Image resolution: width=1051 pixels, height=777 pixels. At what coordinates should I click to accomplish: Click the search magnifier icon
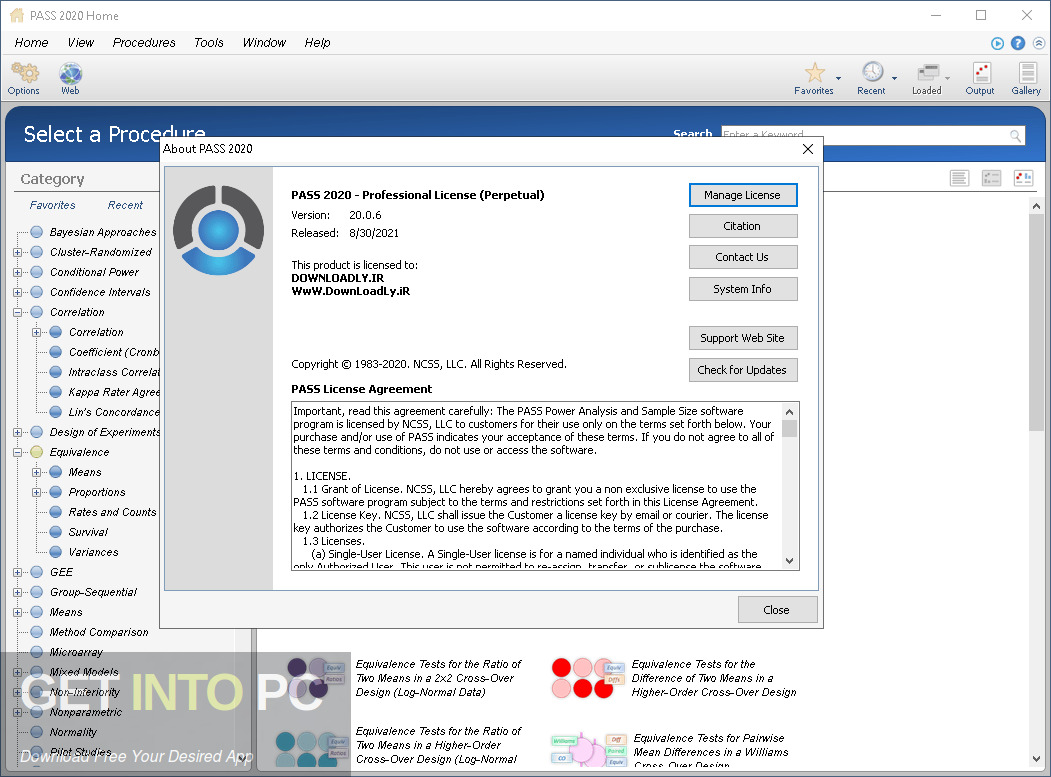[x=1015, y=135]
